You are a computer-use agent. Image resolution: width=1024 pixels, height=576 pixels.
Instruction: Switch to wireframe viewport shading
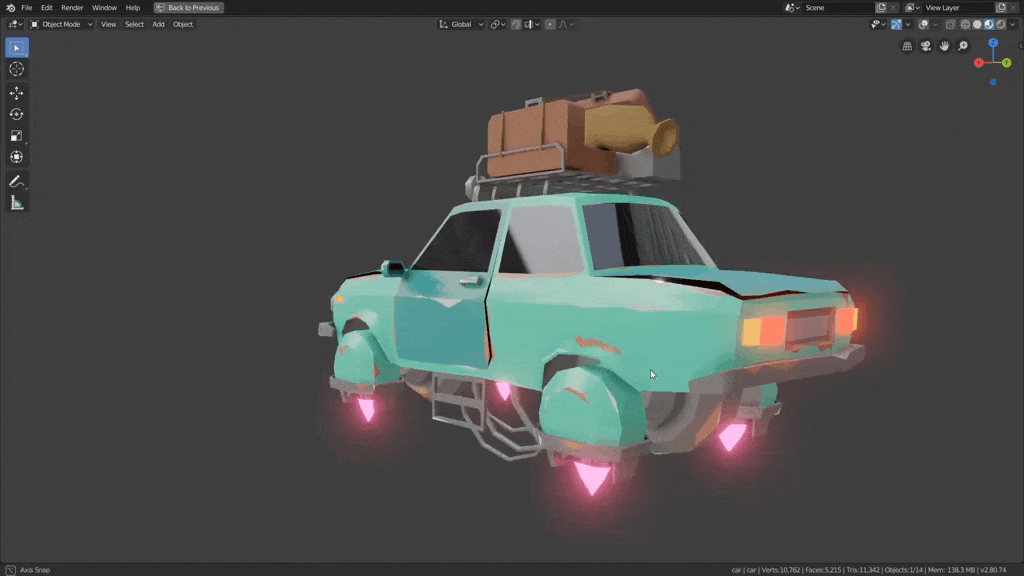(965, 24)
